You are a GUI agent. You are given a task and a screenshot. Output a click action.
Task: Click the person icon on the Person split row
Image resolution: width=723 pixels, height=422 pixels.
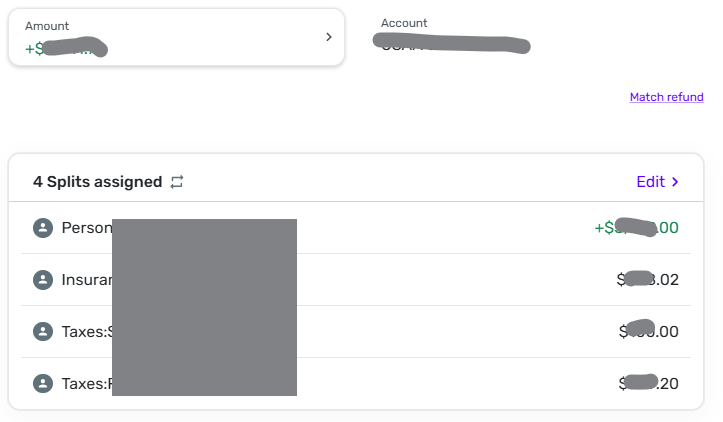43,228
